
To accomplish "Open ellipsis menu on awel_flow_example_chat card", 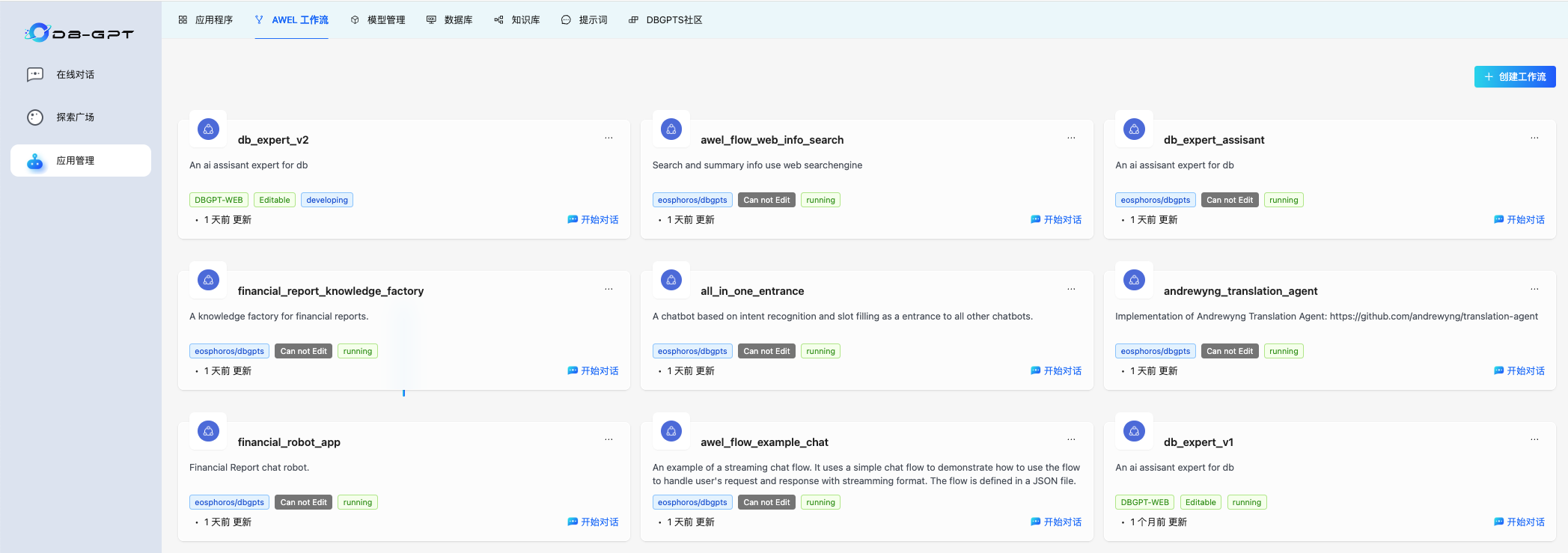I will [x=1072, y=440].
